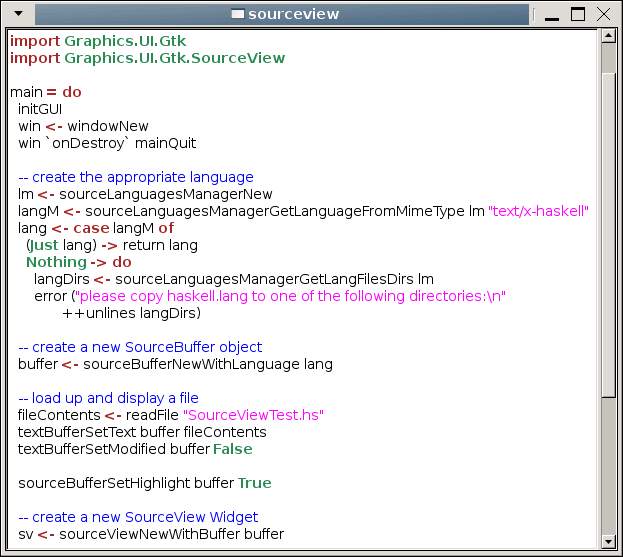Maximize the sourceview window
The image size is (623, 557).
(578, 14)
